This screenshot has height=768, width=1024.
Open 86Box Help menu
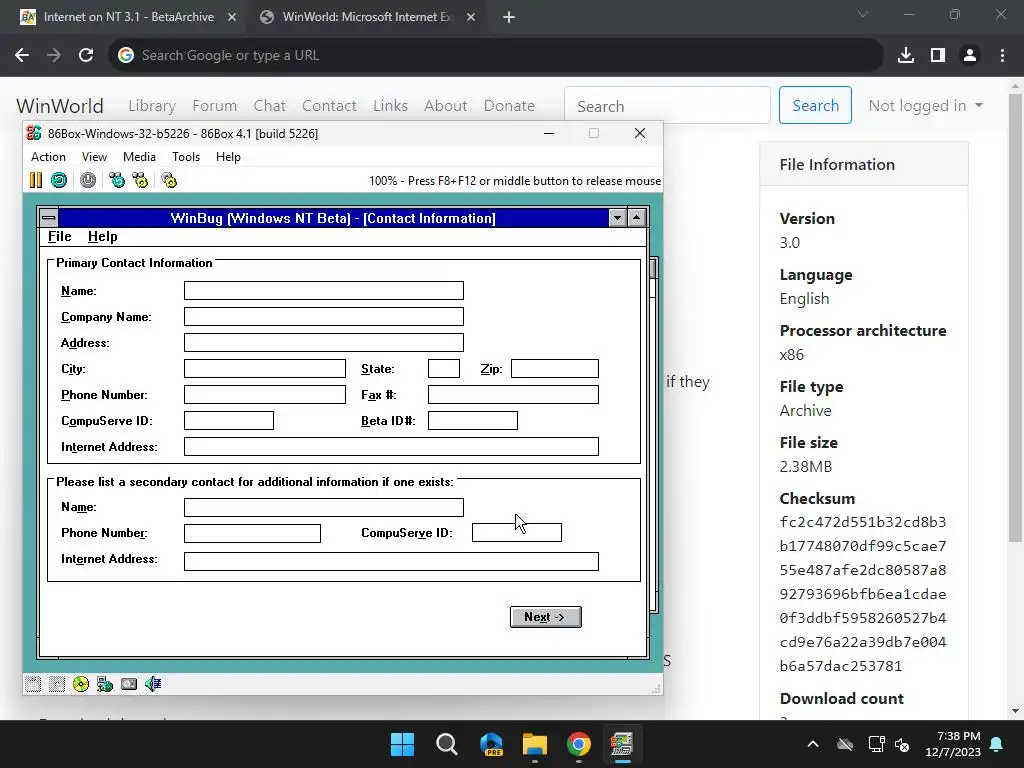[228, 157]
